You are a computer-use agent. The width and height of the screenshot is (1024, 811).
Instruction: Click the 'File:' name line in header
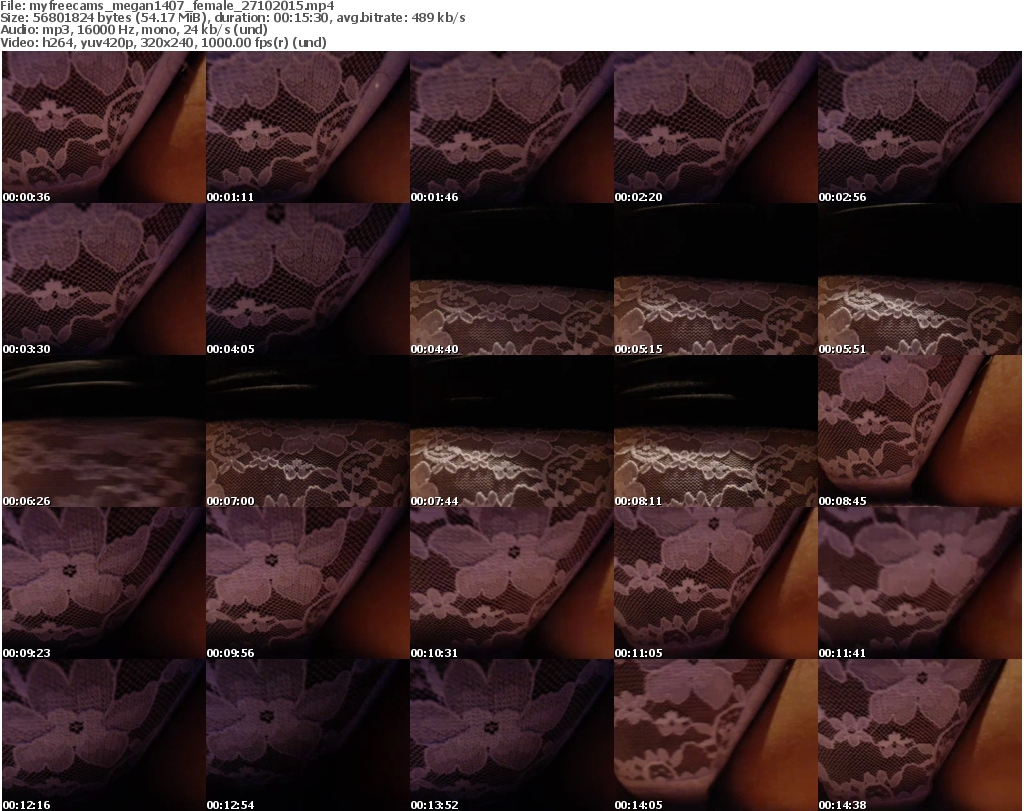[x=167, y=6]
